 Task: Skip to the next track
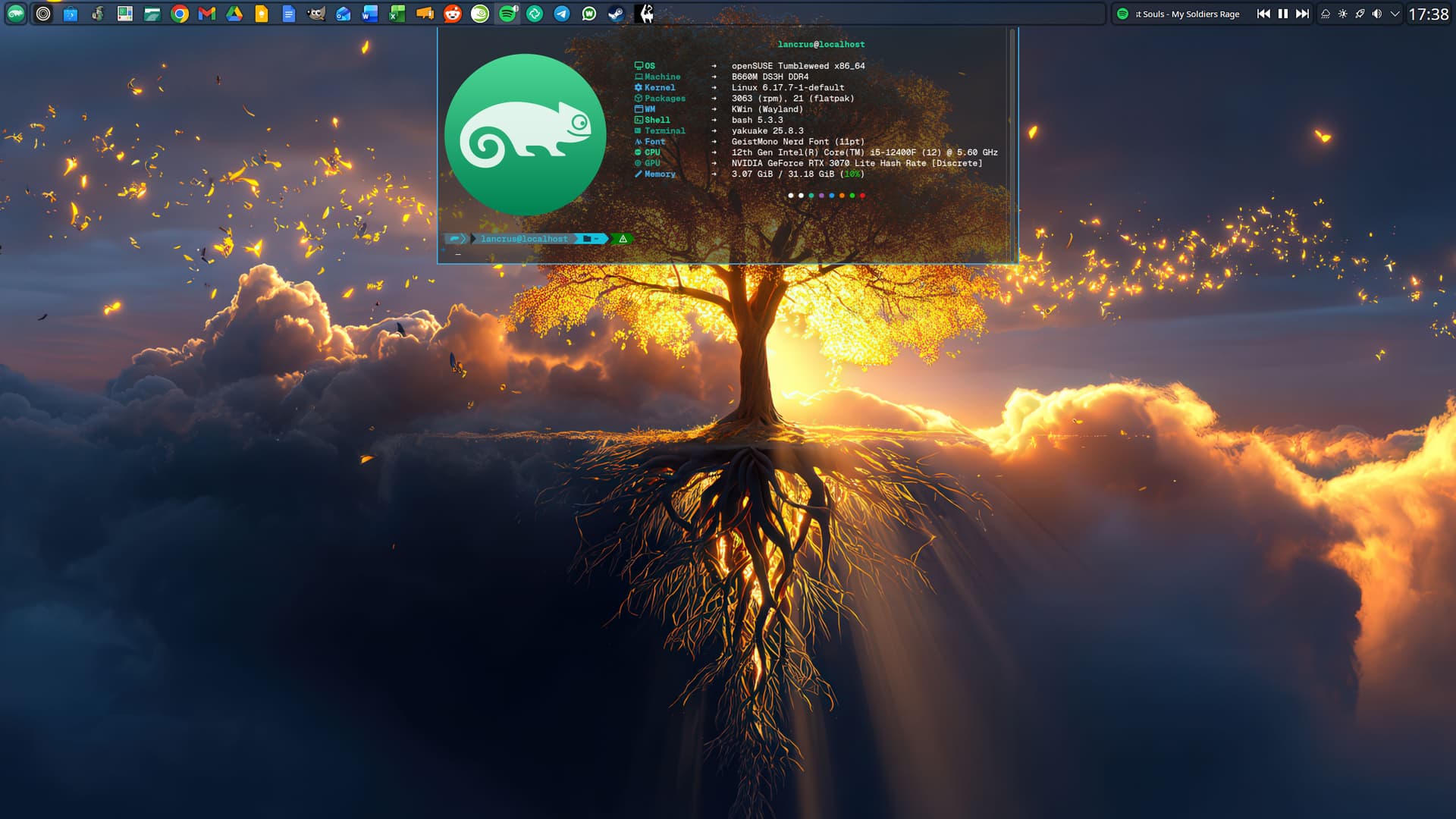(1302, 14)
